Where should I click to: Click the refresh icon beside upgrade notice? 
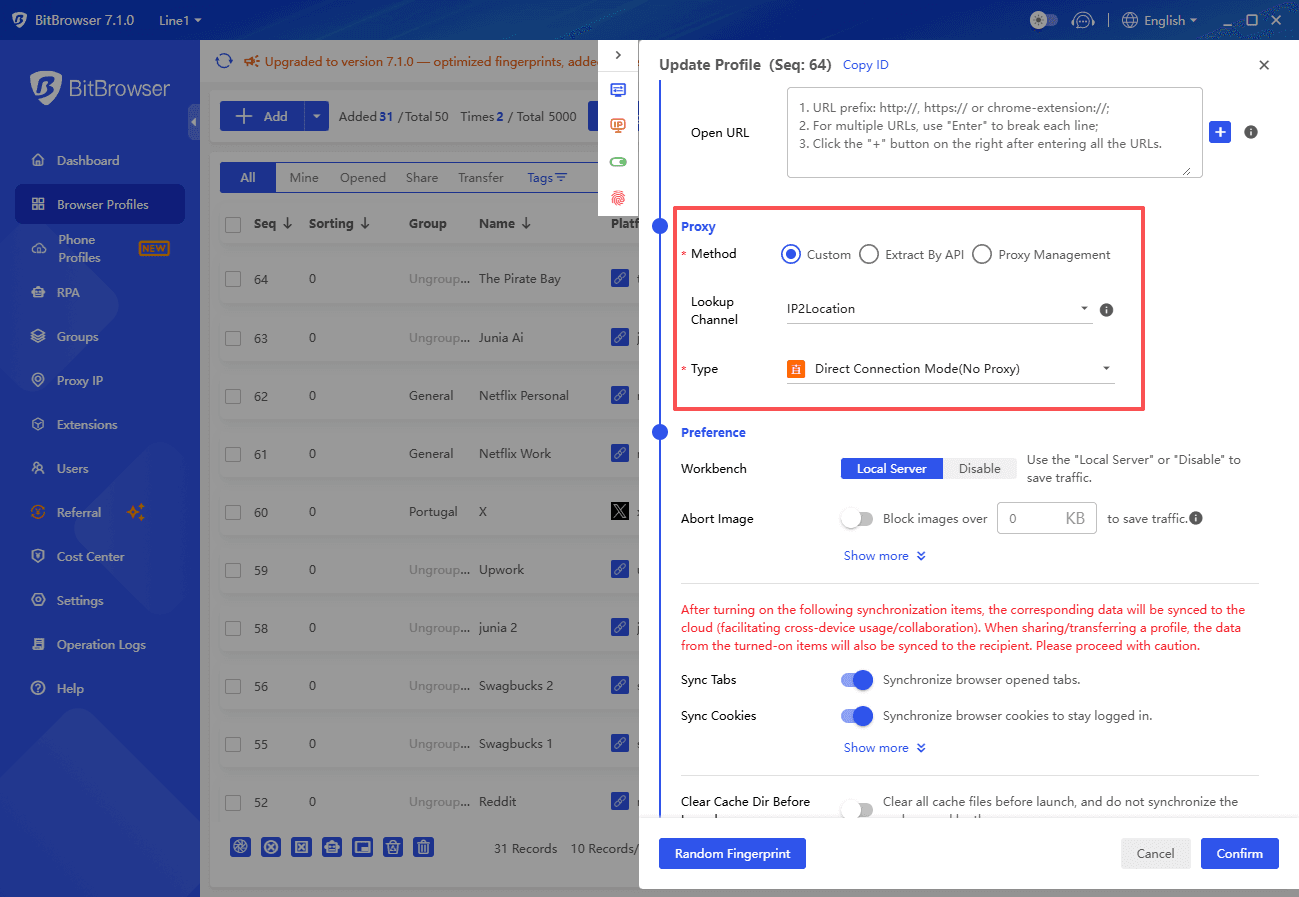[224, 61]
